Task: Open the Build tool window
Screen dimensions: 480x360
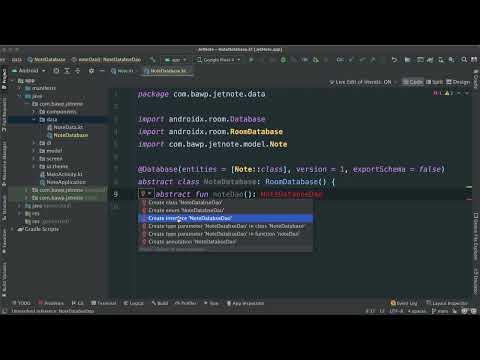Action: click(160, 303)
